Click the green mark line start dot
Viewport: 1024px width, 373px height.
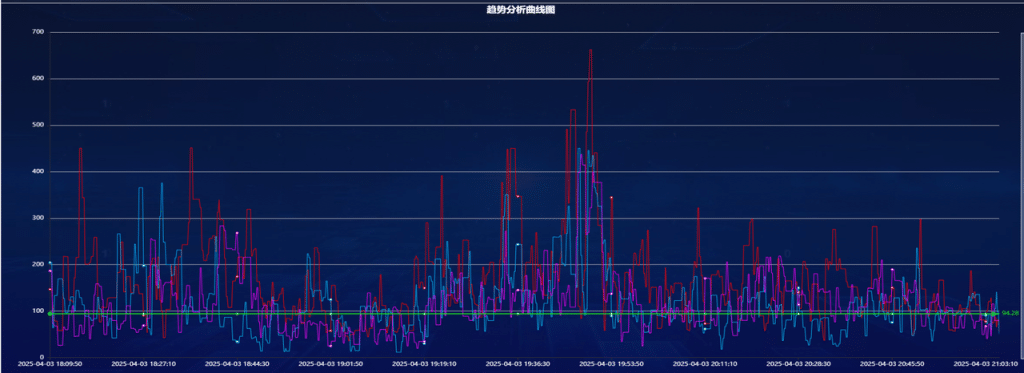tap(50, 314)
